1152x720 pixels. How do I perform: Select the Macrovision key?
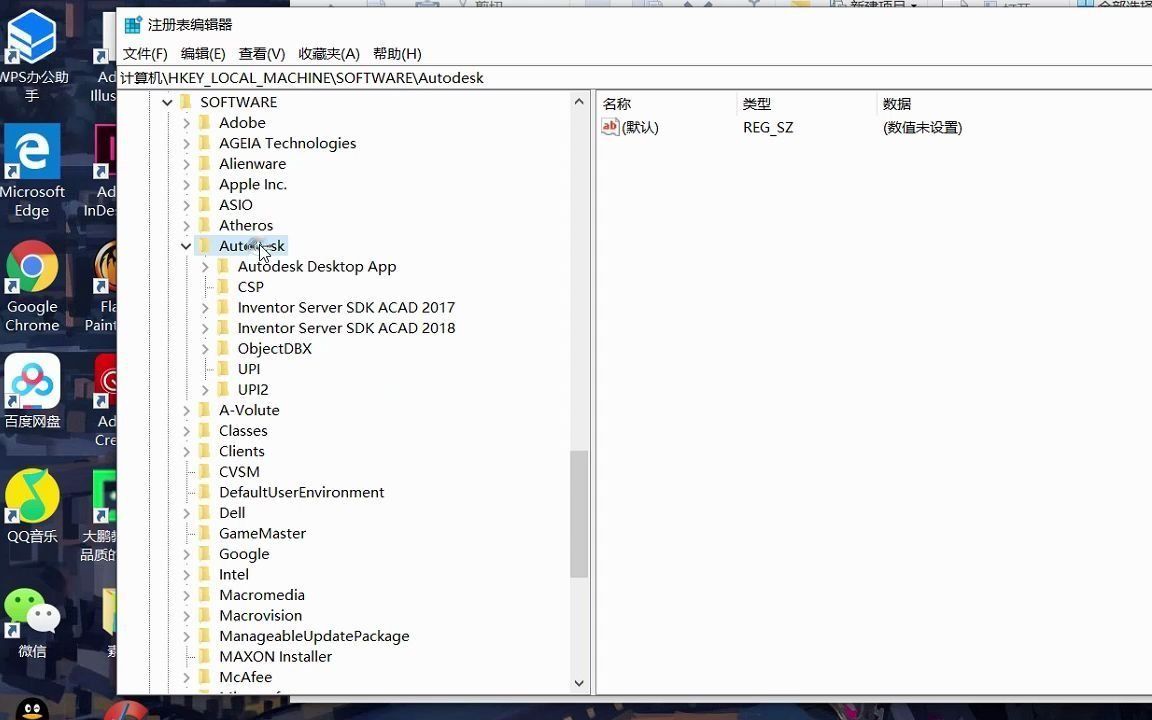[x=260, y=616]
